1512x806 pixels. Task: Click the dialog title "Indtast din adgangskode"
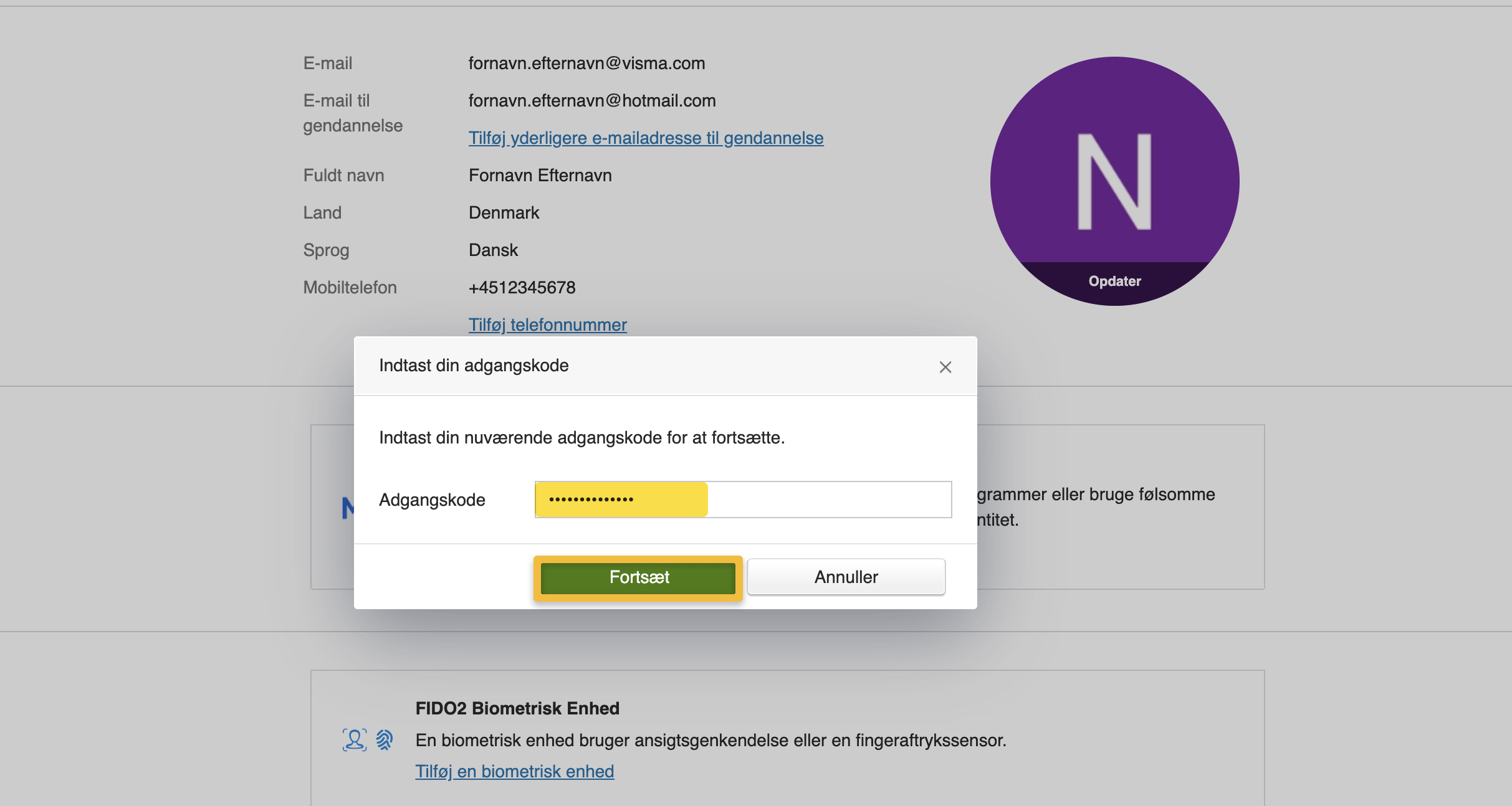pos(474,366)
